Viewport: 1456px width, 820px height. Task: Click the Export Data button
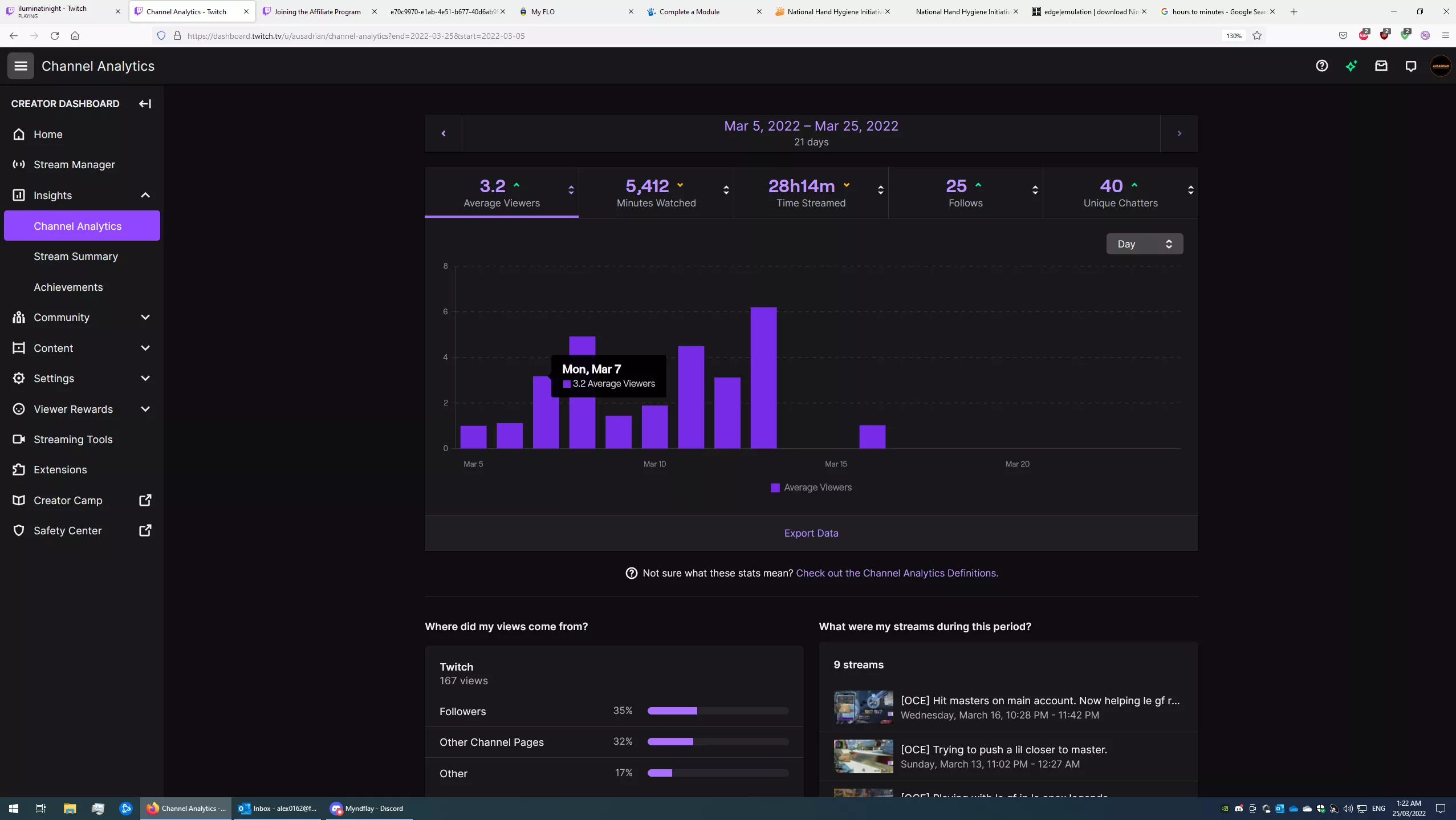[x=811, y=533]
